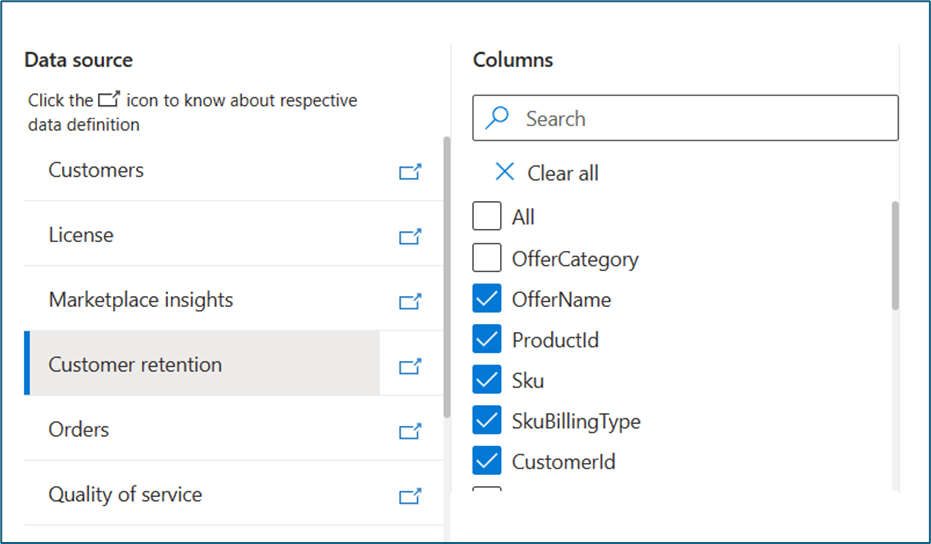
Task: Uncheck the OfferName checkbox
Action: click(x=487, y=299)
